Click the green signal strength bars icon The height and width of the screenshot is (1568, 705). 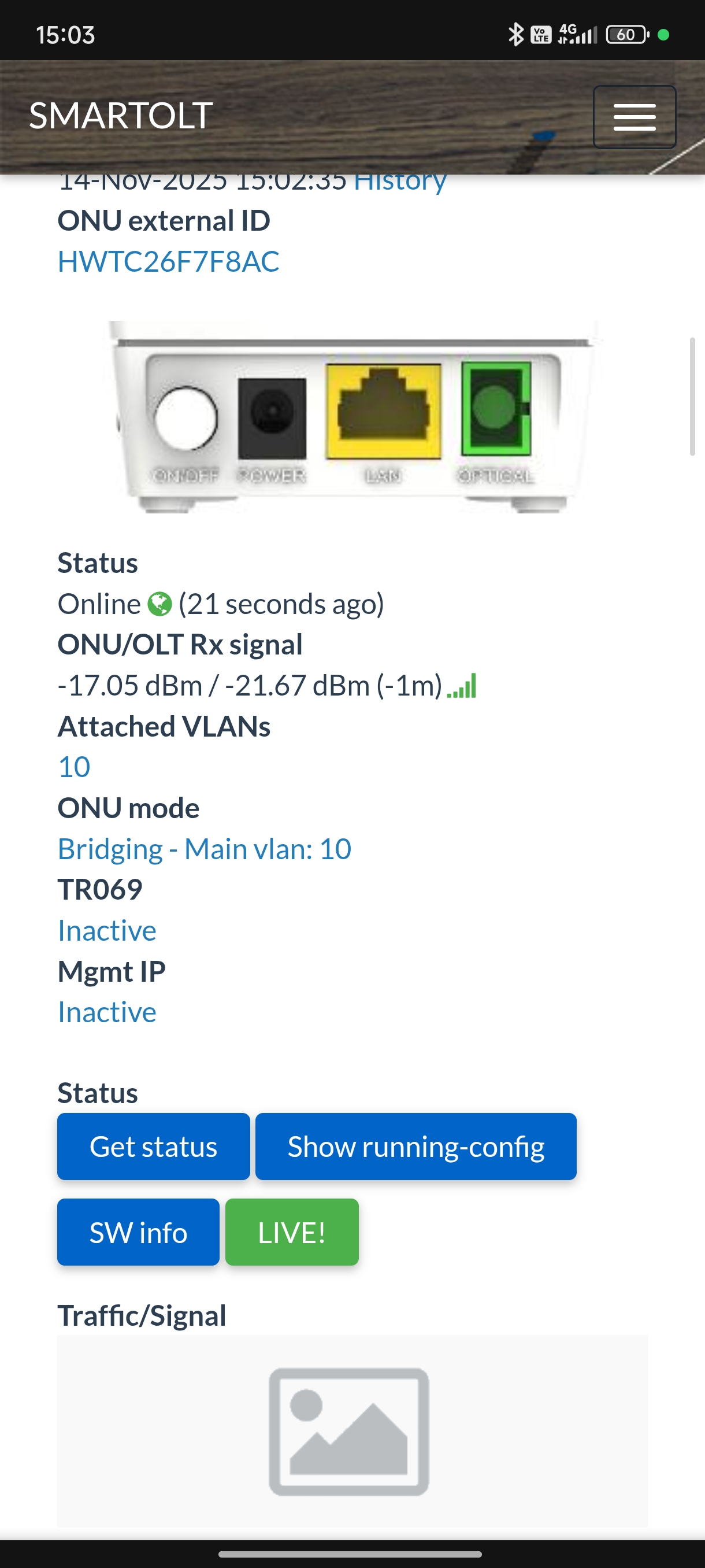462,686
